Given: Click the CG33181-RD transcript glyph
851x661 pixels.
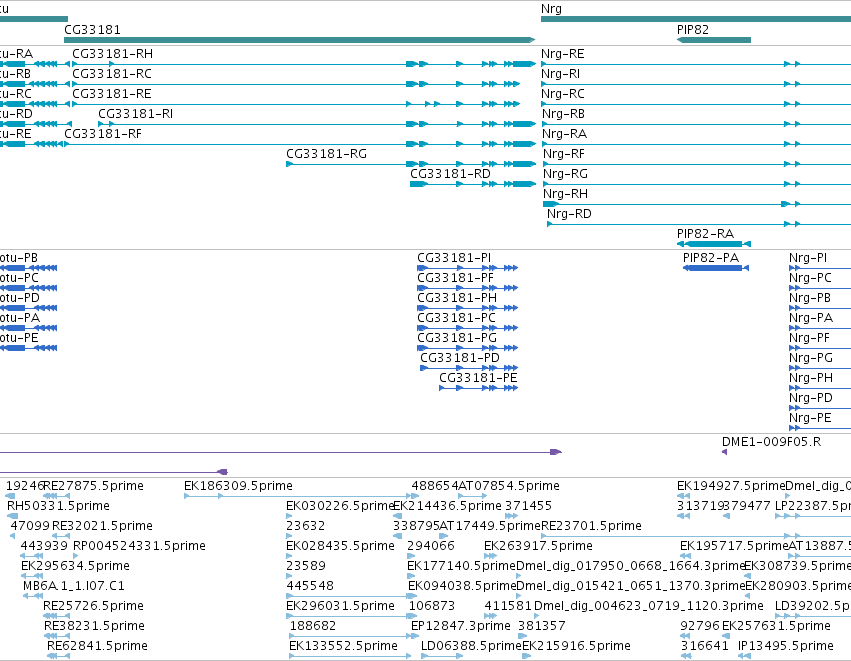Looking at the screenshot, I should click(x=473, y=185).
